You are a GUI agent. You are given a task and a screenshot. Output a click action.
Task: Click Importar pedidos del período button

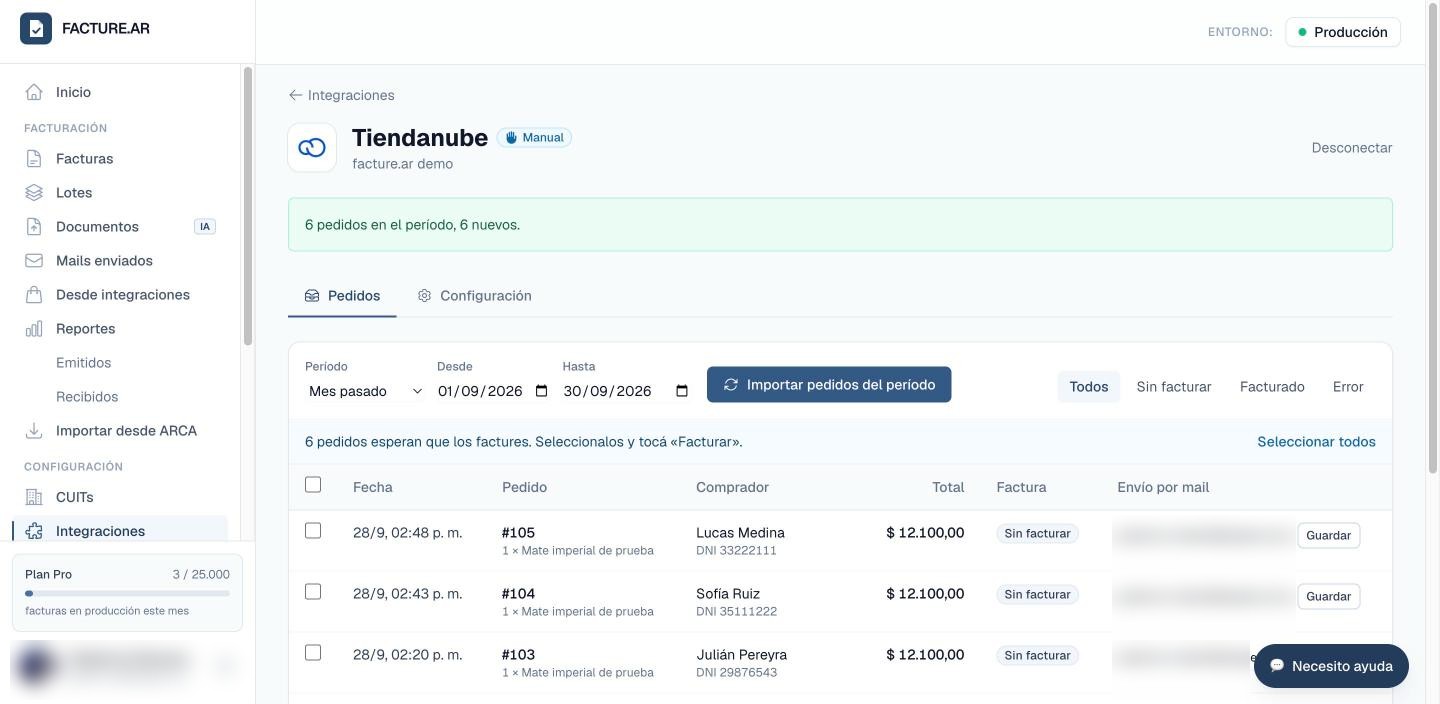829,385
